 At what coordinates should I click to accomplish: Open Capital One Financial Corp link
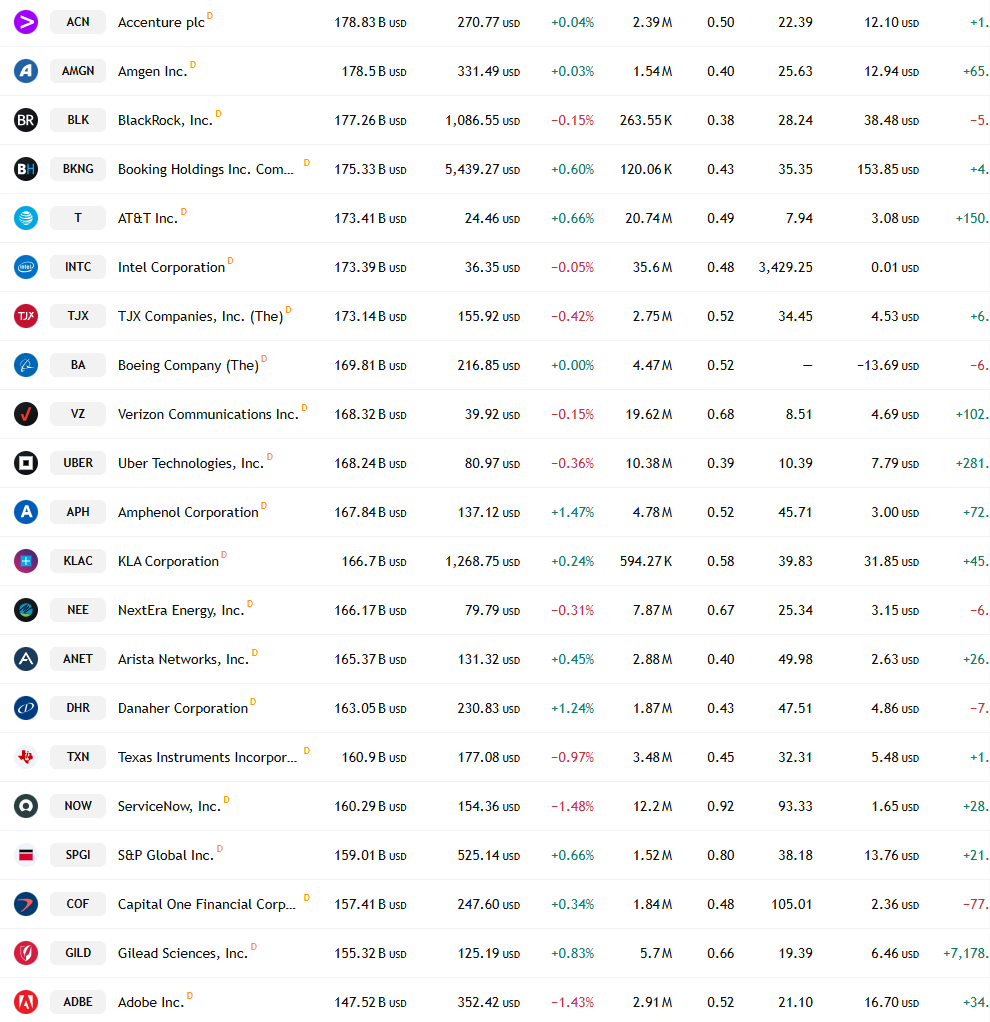(207, 905)
